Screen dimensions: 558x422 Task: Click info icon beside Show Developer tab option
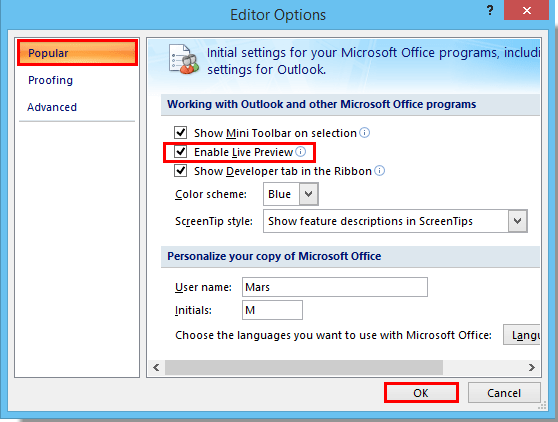pos(380,171)
